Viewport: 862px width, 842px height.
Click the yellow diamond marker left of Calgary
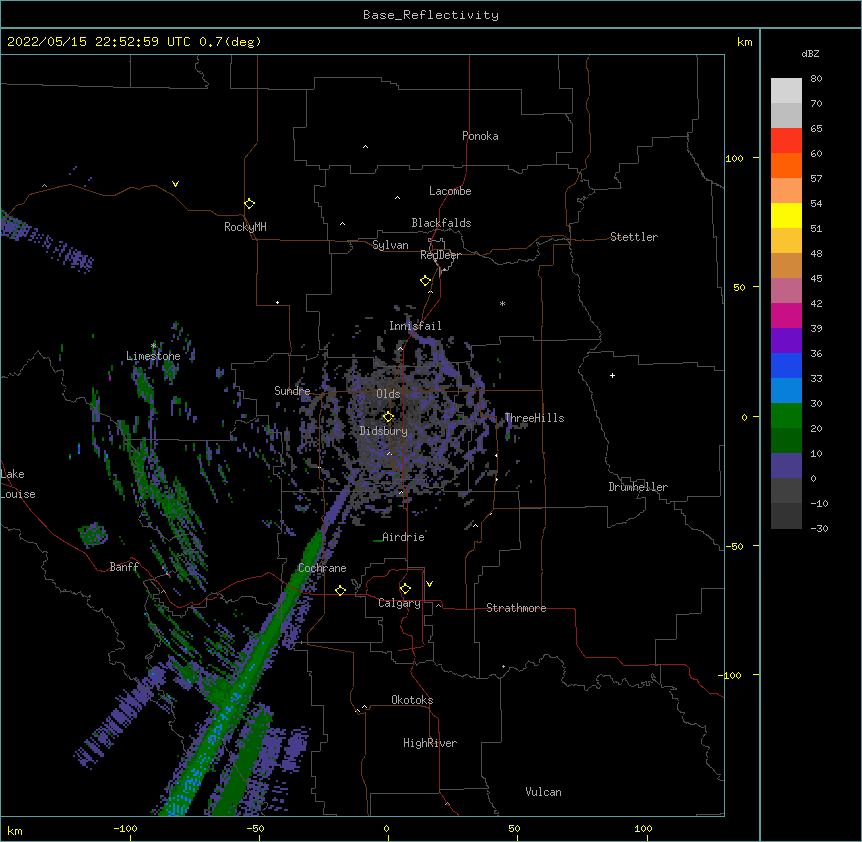340,590
